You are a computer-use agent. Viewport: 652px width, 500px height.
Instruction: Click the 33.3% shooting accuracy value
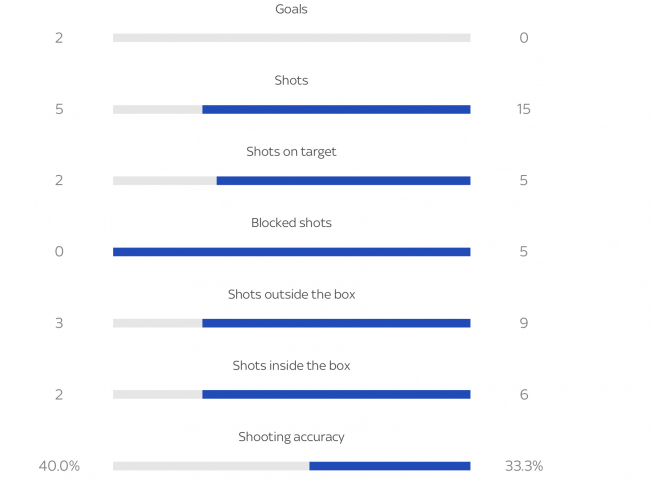pos(523,466)
